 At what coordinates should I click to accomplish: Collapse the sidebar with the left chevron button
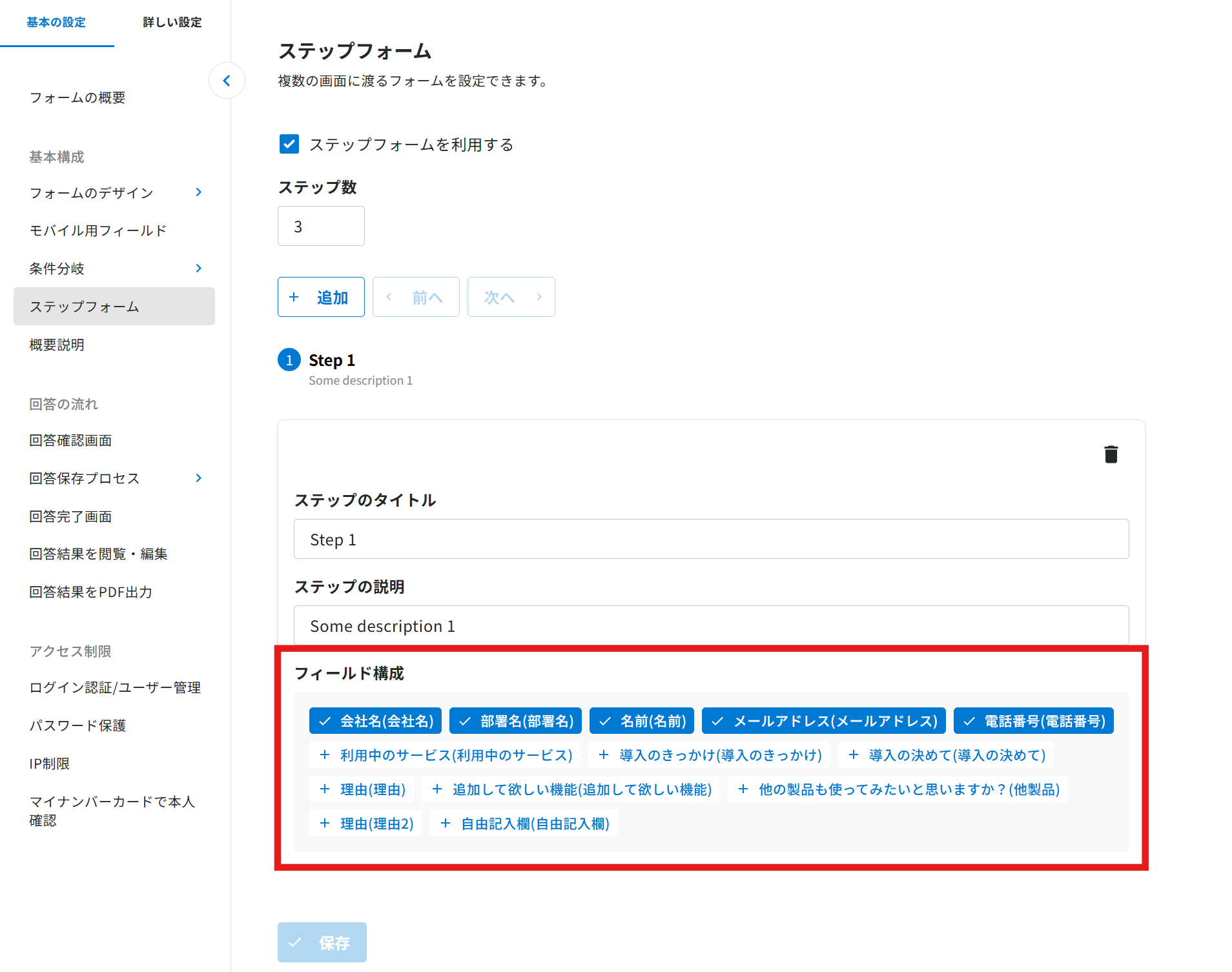click(227, 81)
